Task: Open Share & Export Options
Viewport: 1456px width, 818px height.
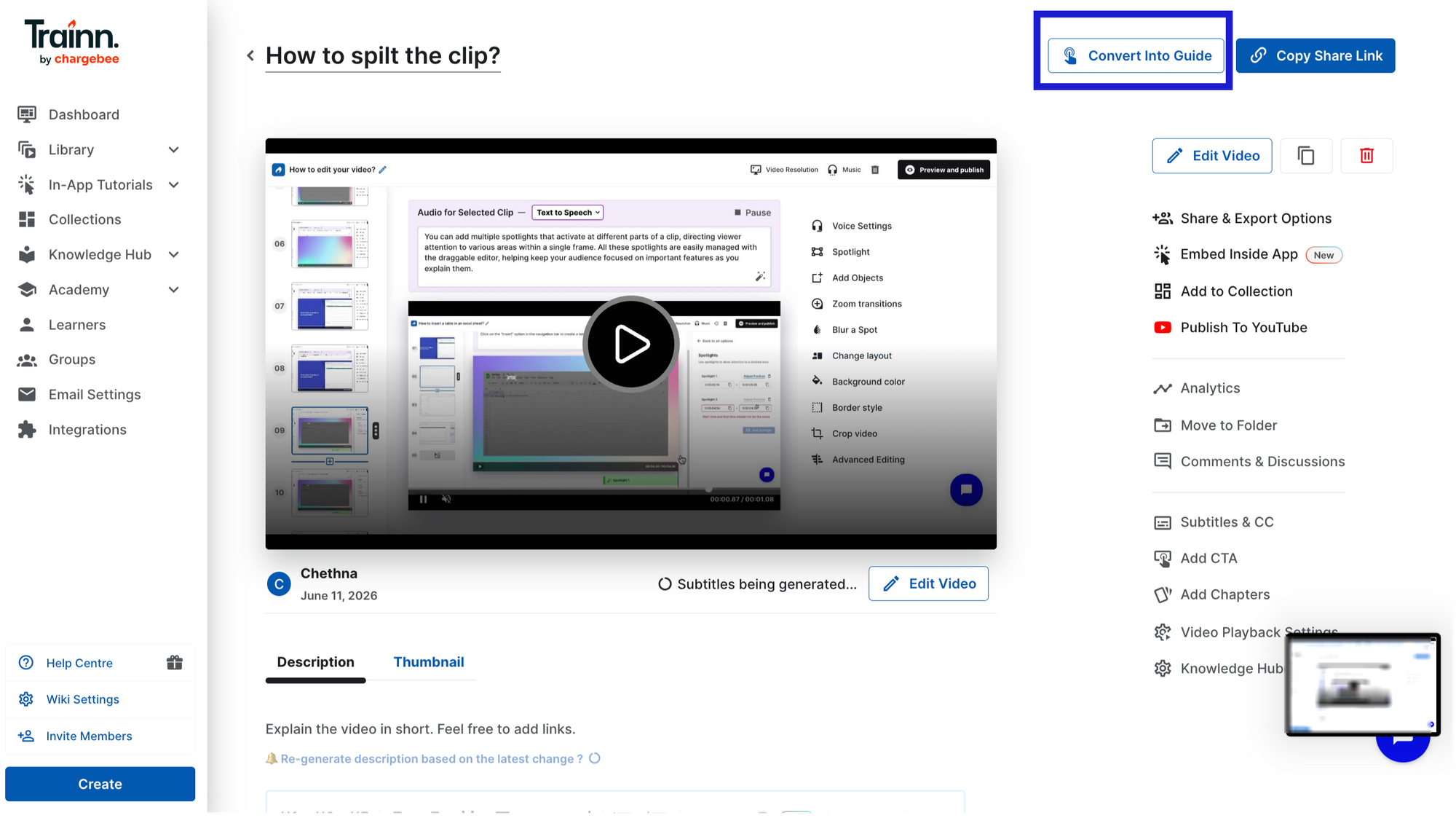Action: tap(1242, 219)
